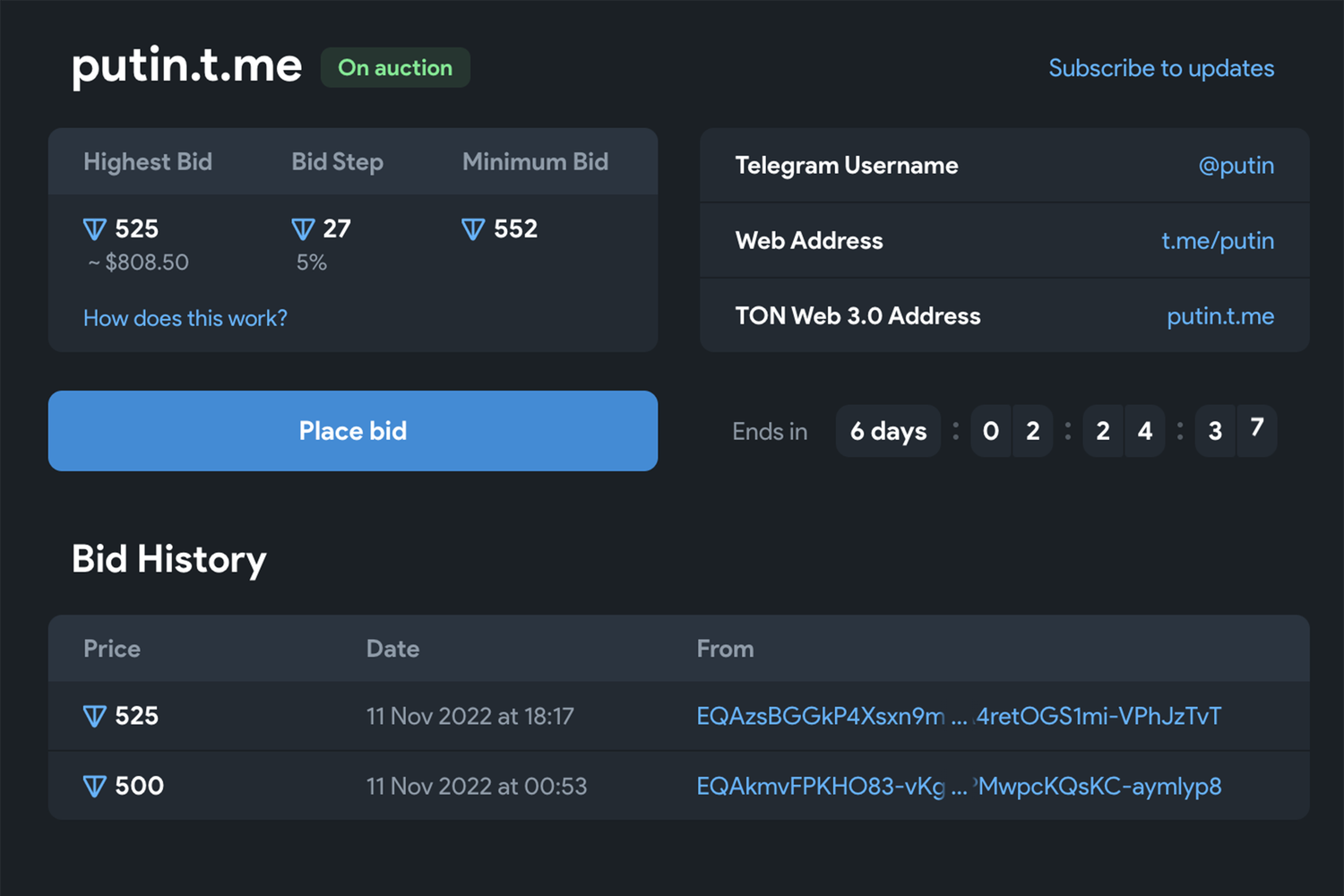Image resolution: width=1344 pixels, height=896 pixels.
Task: Click the 500 price in bid history
Action: pyautogui.click(x=140, y=786)
